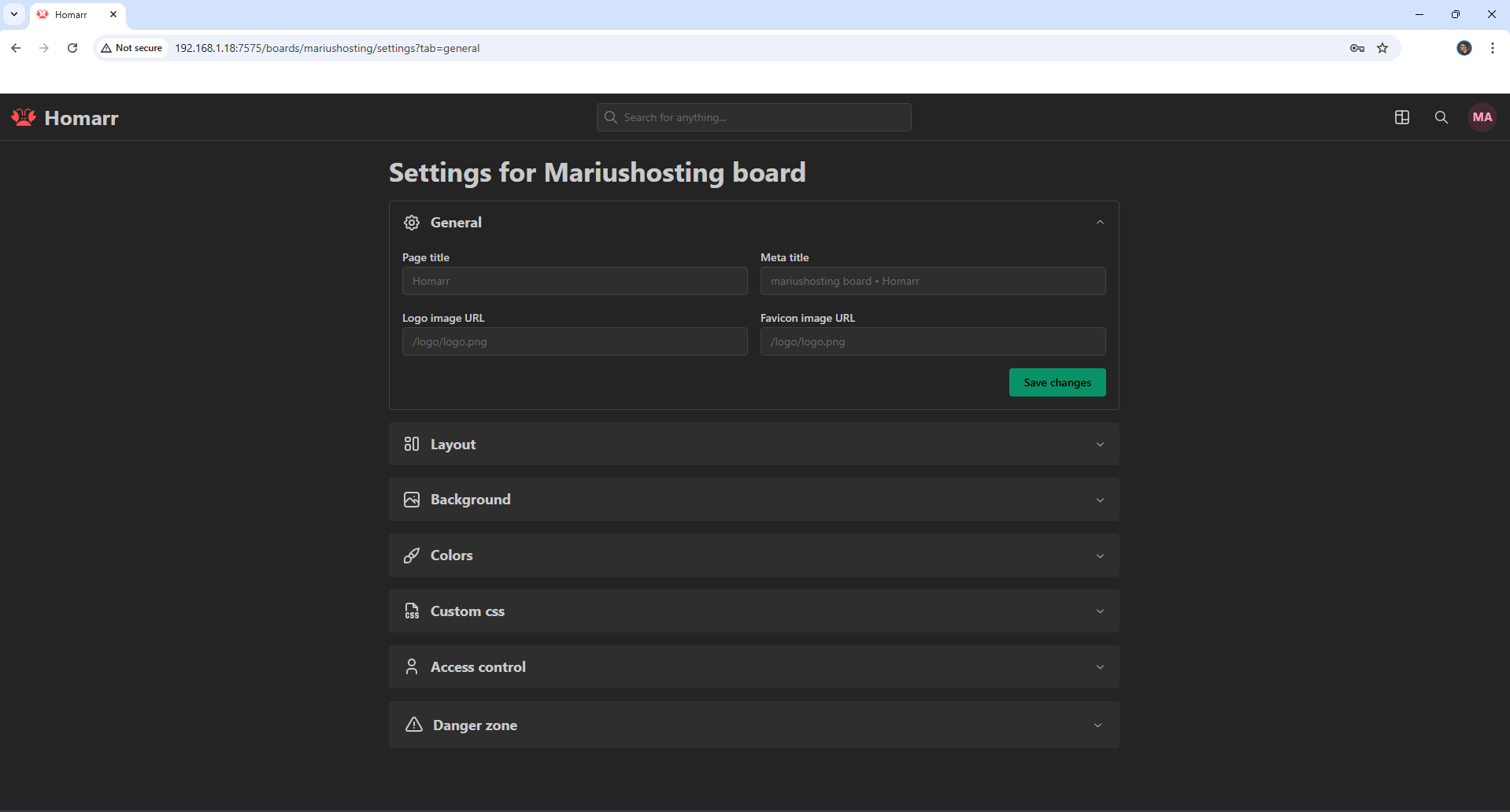Go forward with the browser forward arrow
Viewport: 1510px width, 812px height.
44,48
